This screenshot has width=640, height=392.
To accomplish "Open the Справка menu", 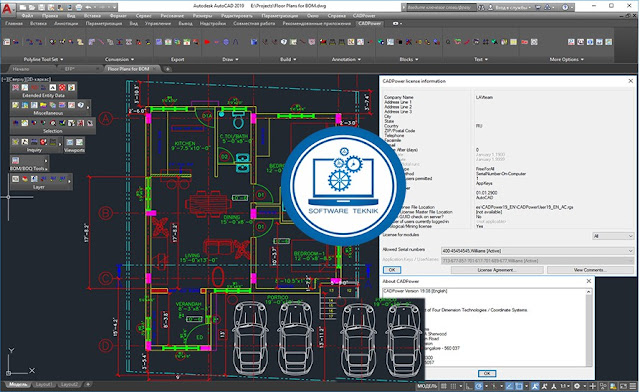I will pos(336,16).
